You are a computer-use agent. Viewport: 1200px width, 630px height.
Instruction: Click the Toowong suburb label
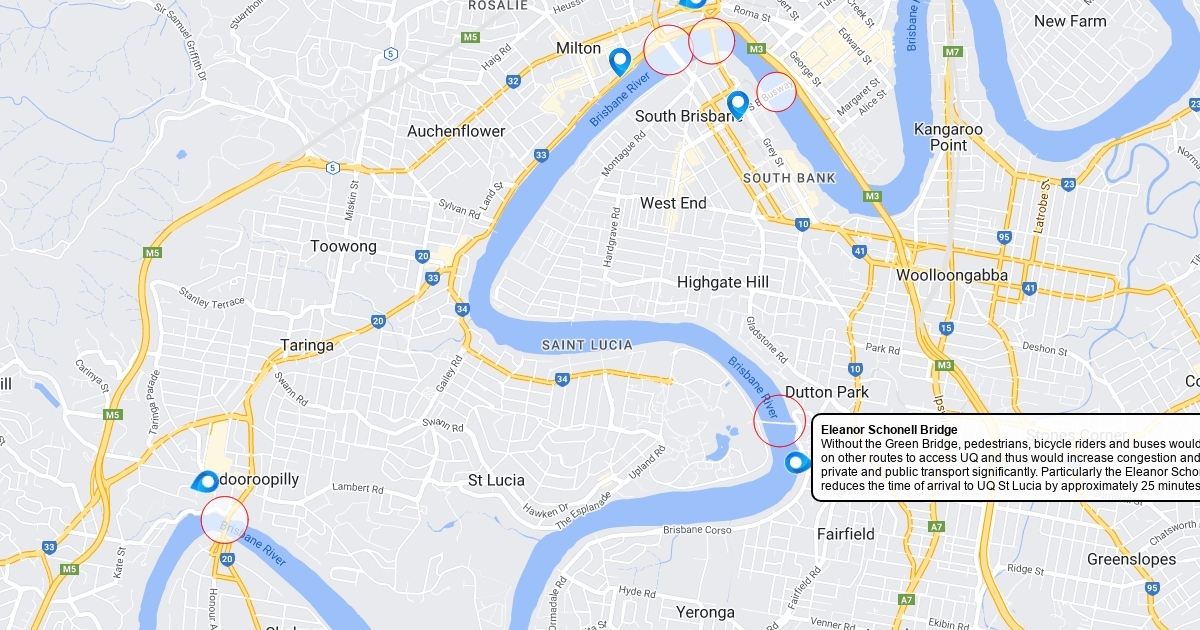click(343, 246)
